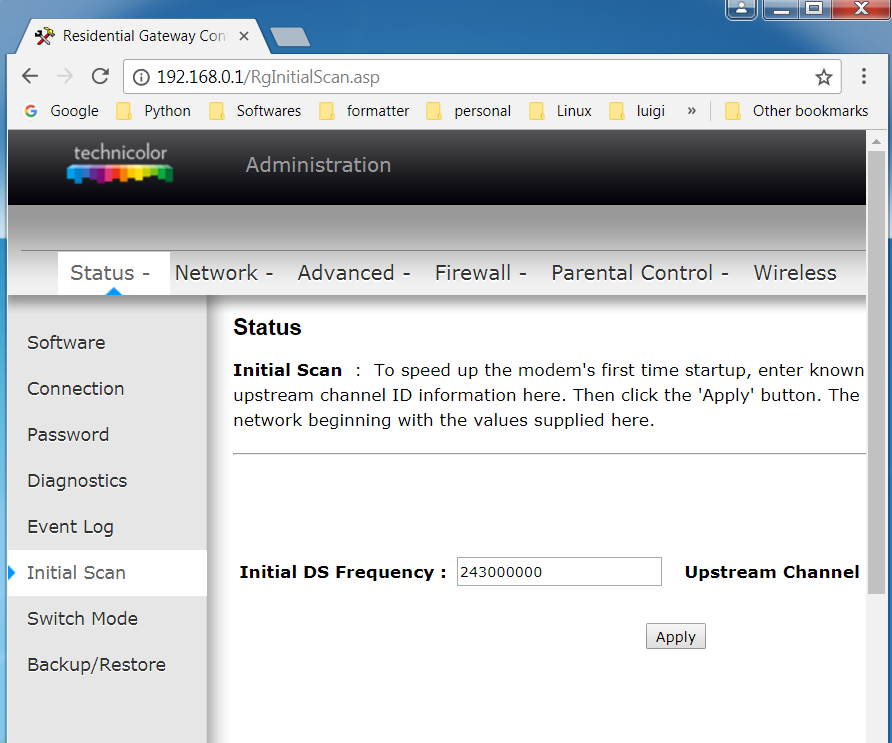Click the user profile icon above the window
892x743 pixels.
coord(741,10)
